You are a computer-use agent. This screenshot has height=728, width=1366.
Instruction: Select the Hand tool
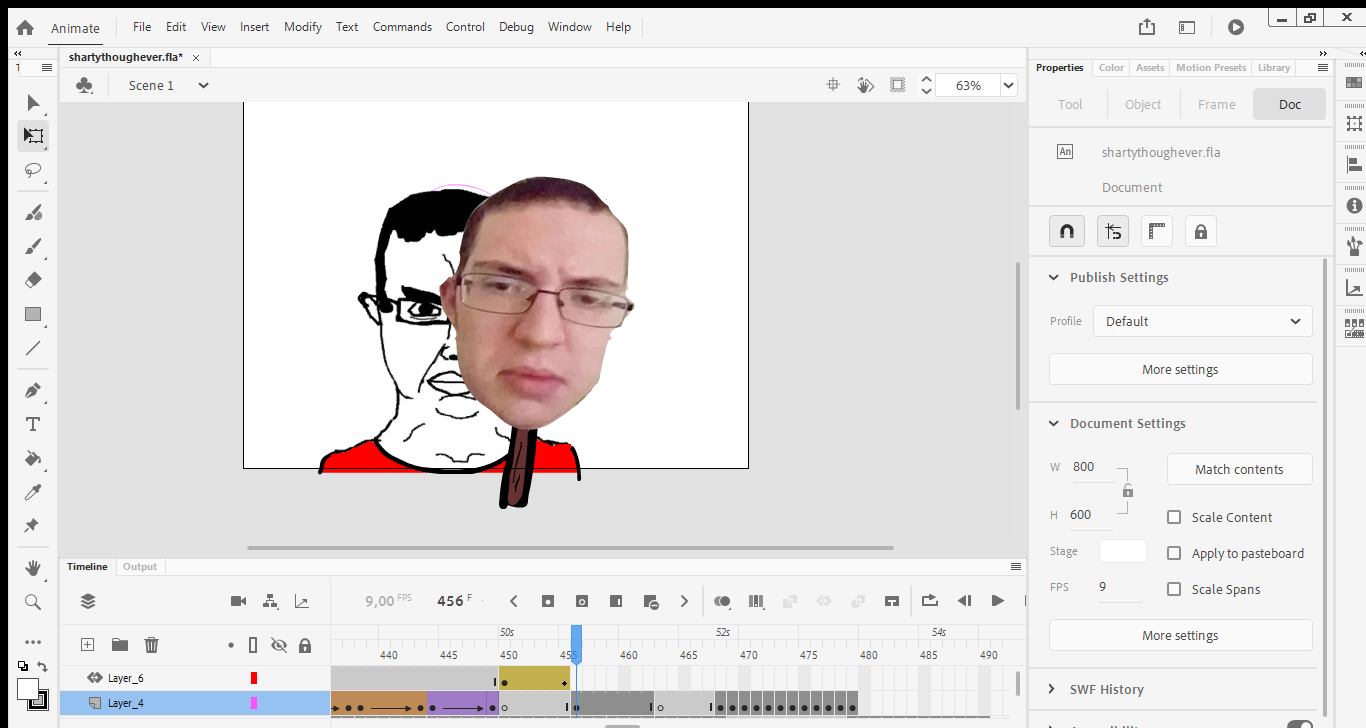(x=33, y=568)
